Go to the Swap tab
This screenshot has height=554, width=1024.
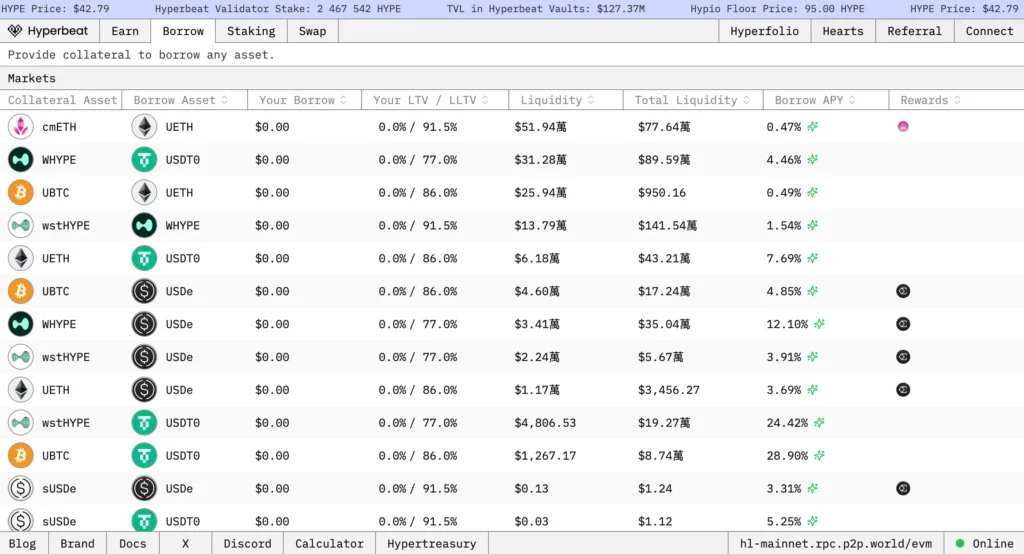point(312,31)
